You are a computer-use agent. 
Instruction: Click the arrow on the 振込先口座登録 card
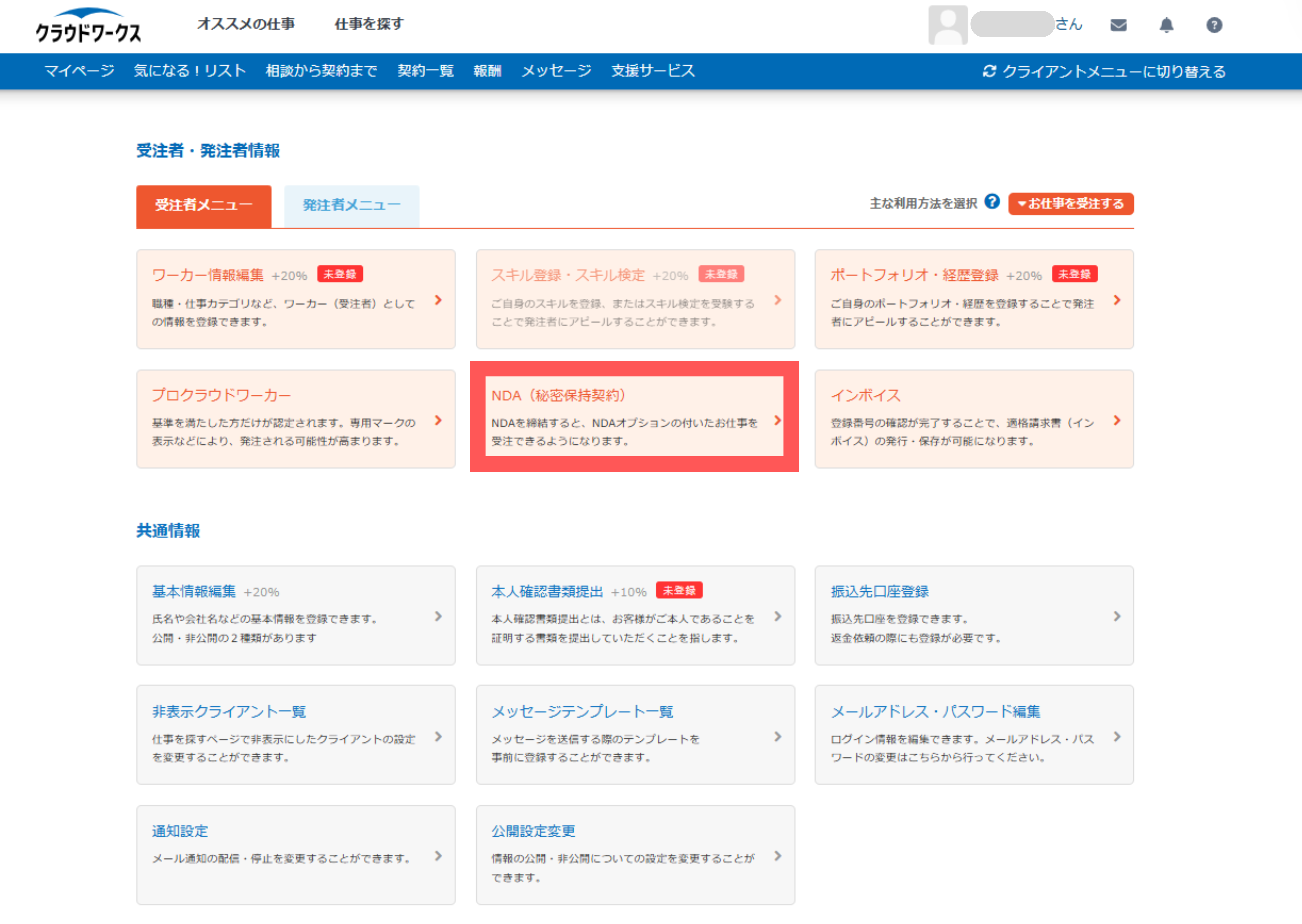tap(1117, 616)
